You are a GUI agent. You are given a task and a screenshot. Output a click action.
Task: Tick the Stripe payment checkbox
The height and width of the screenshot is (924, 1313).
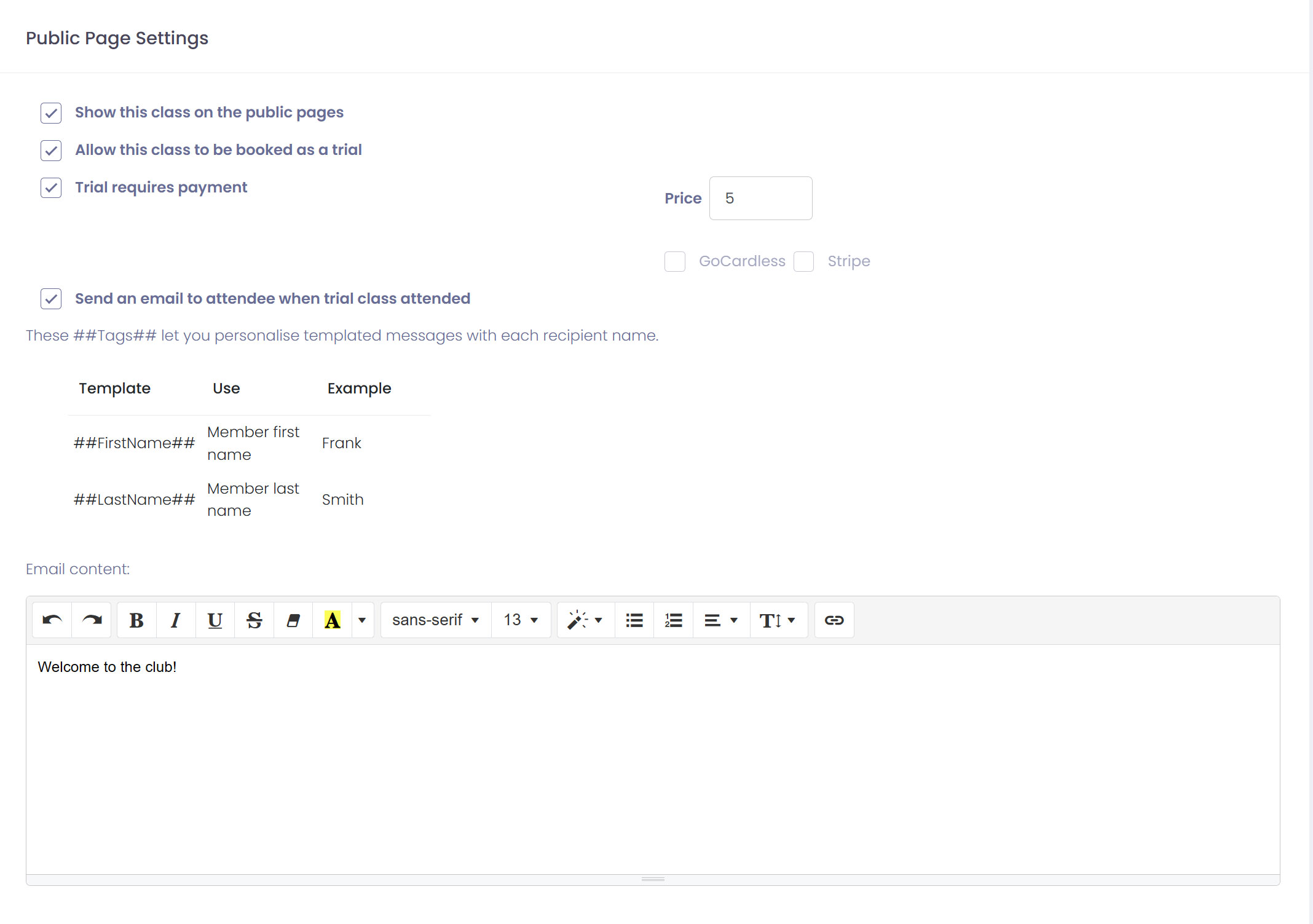(803, 261)
